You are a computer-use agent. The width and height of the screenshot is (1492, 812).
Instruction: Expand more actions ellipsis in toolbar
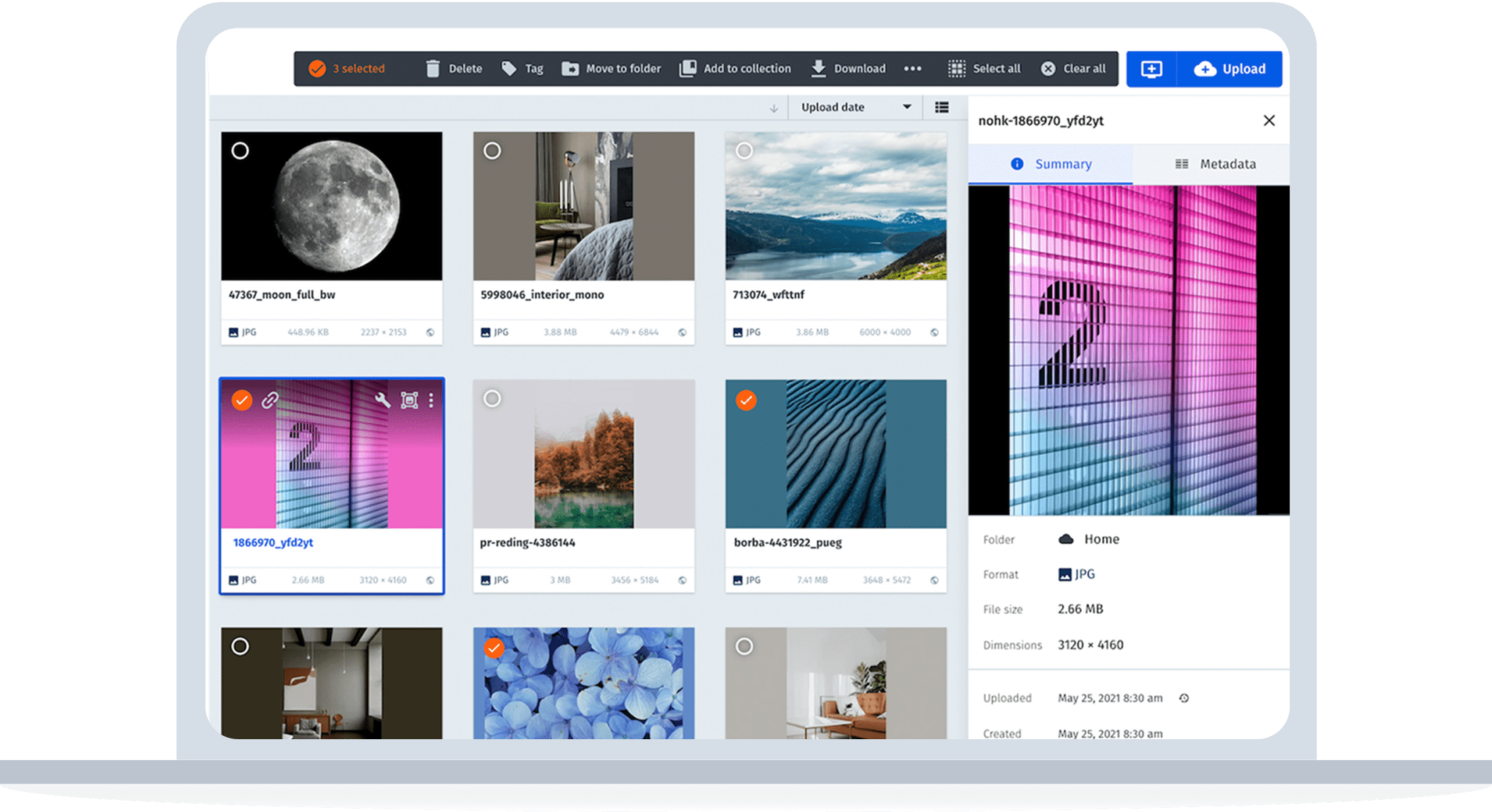pos(913,69)
